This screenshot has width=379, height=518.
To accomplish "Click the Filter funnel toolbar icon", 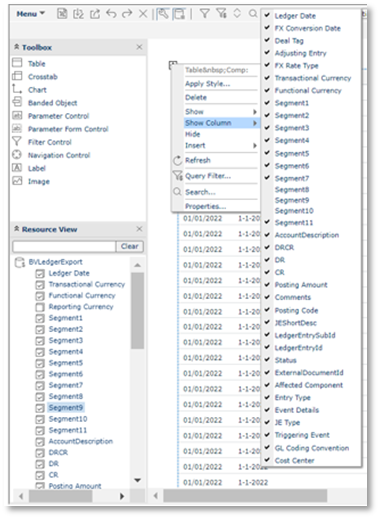I will [205, 13].
